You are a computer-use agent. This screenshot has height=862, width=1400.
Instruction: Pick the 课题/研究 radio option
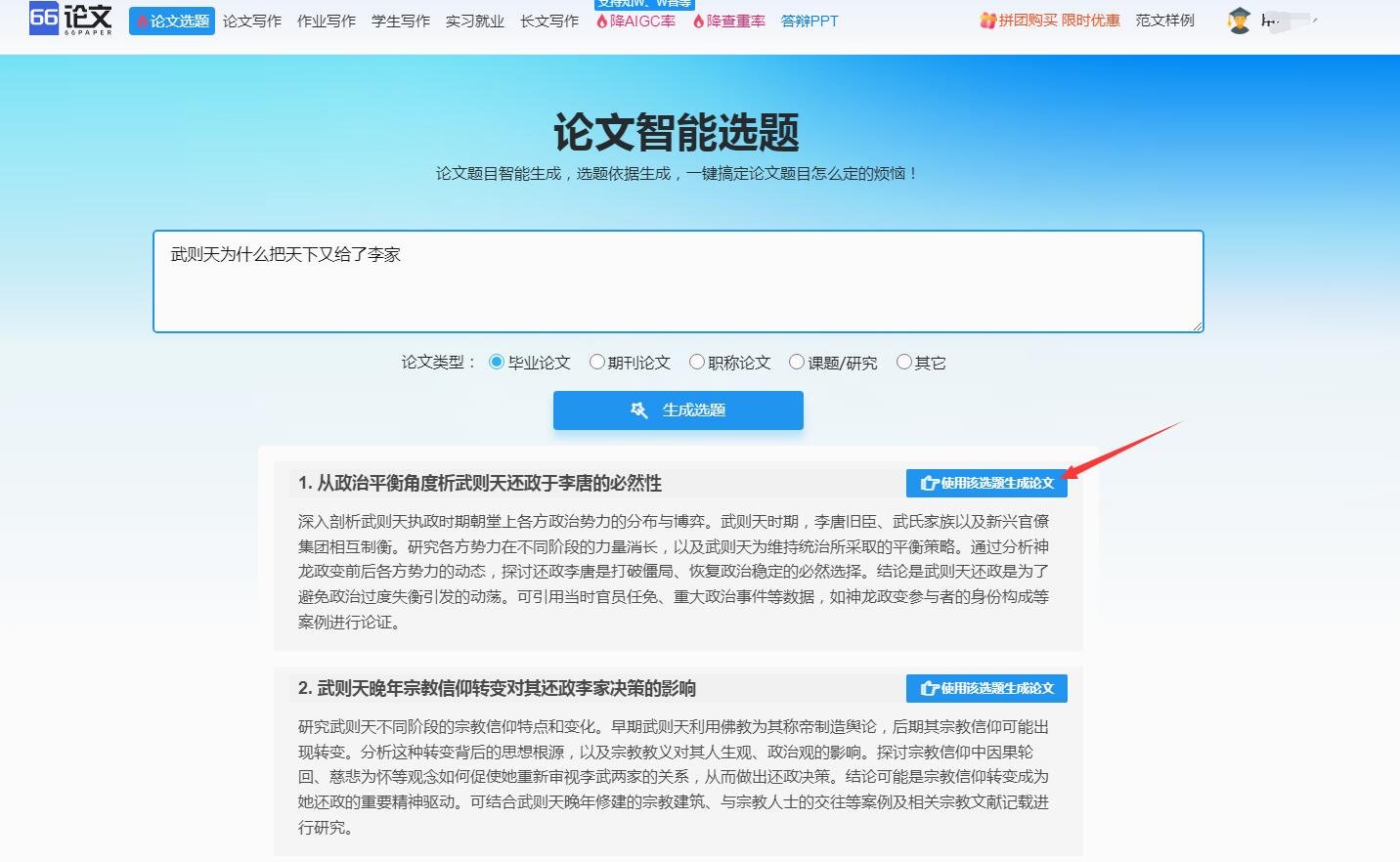(797, 363)
